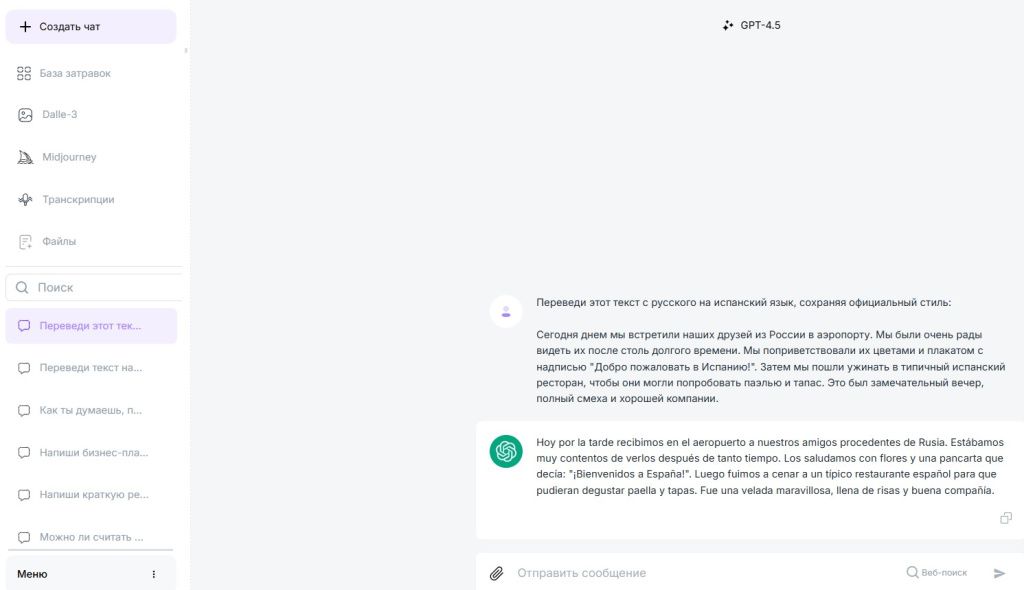Screen dimensions: 1024x590
Task: Select chat 'Напиши бизнес-пла...'
Action: click(91, 452)
